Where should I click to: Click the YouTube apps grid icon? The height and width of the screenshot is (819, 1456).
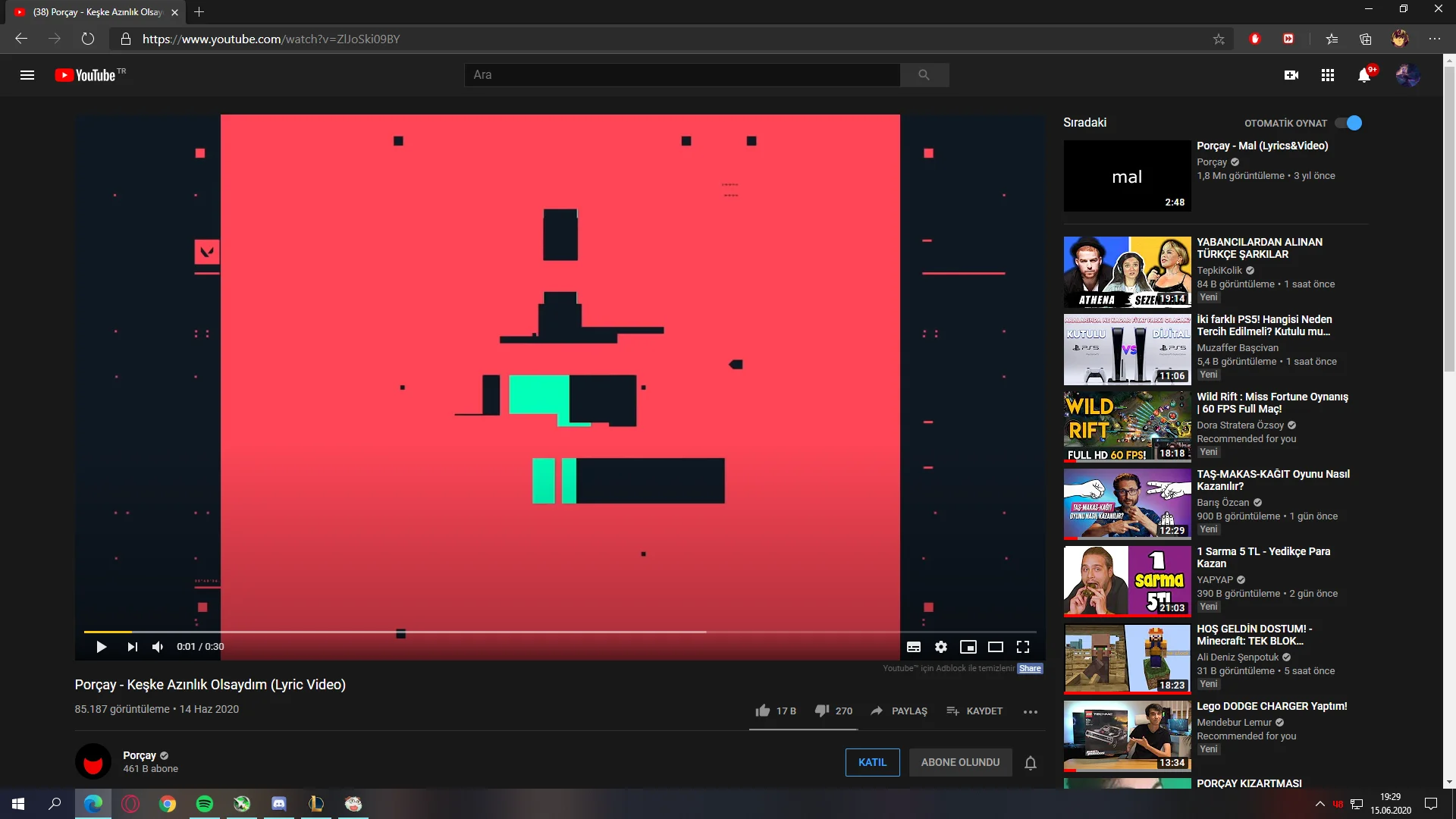coord(1327,75)
